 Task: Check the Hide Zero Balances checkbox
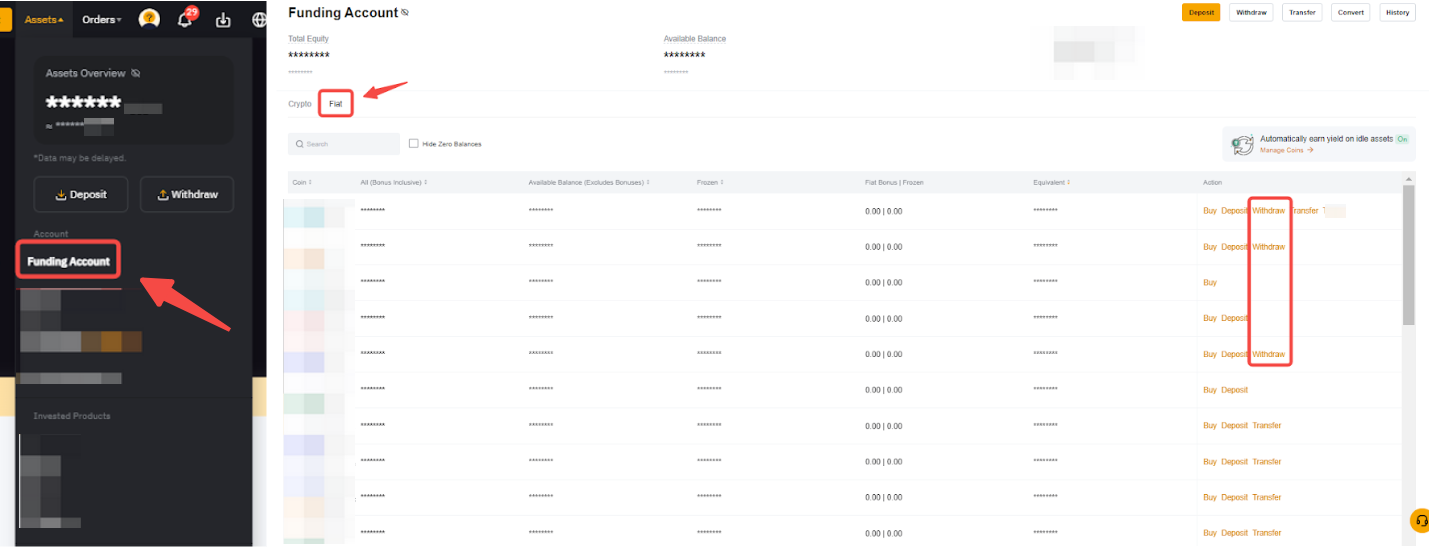coord(413,144)
